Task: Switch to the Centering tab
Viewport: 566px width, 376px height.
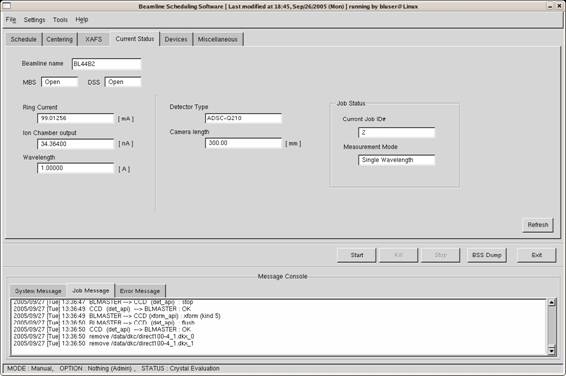Action: coord(59,39)
